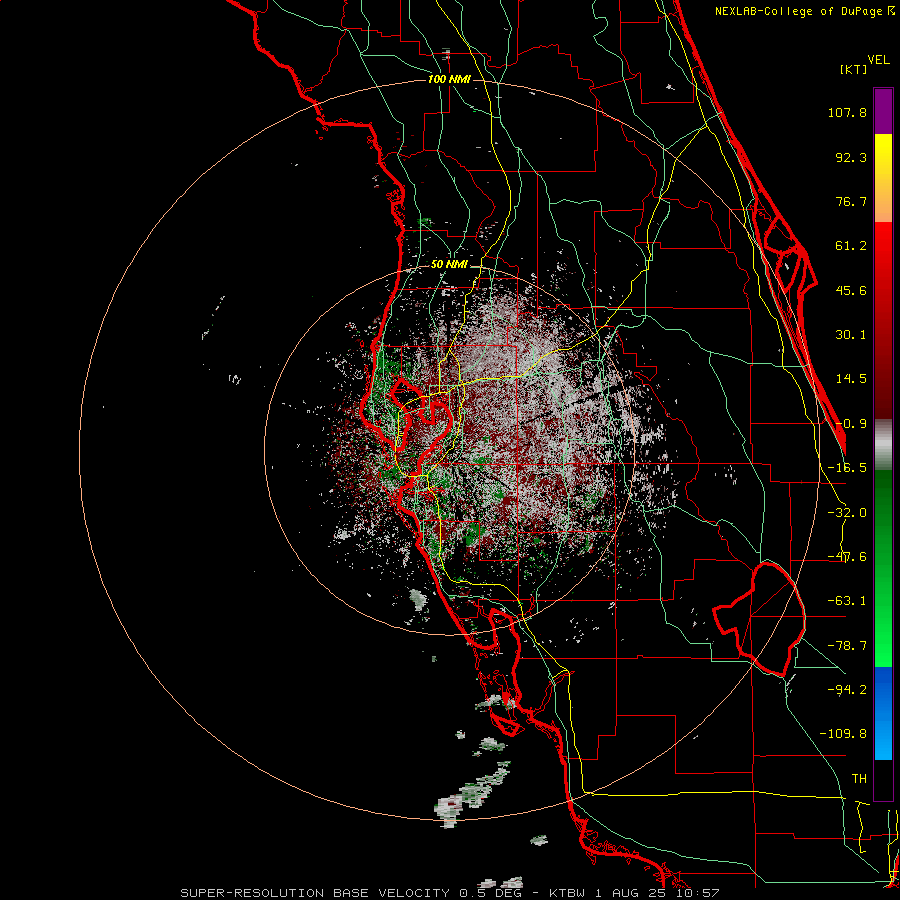Click the purple segment of the velocity color bar
The height and width of the screenshot is (900, 900).
883,111
